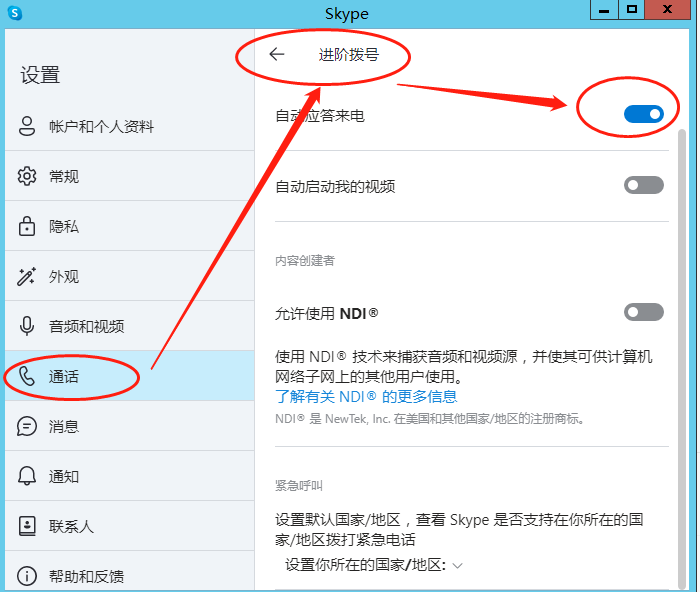Toggle the 允许使用 NDI switch on
This screenshot has width=700, height=592.
644,312
